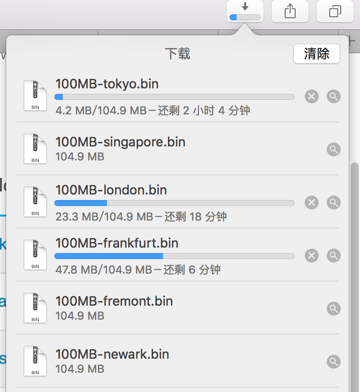
Task: Select the 100MB-fremont.bin file name
Action: click(114, 301)
